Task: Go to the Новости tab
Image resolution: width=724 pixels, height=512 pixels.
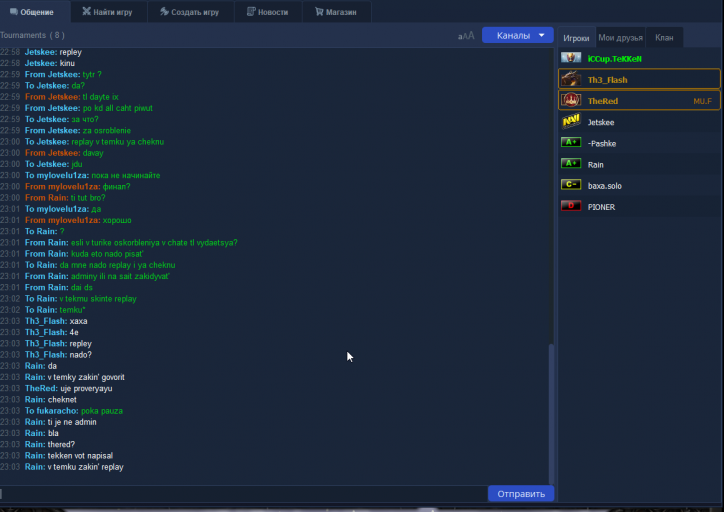Action: [268, 12]
